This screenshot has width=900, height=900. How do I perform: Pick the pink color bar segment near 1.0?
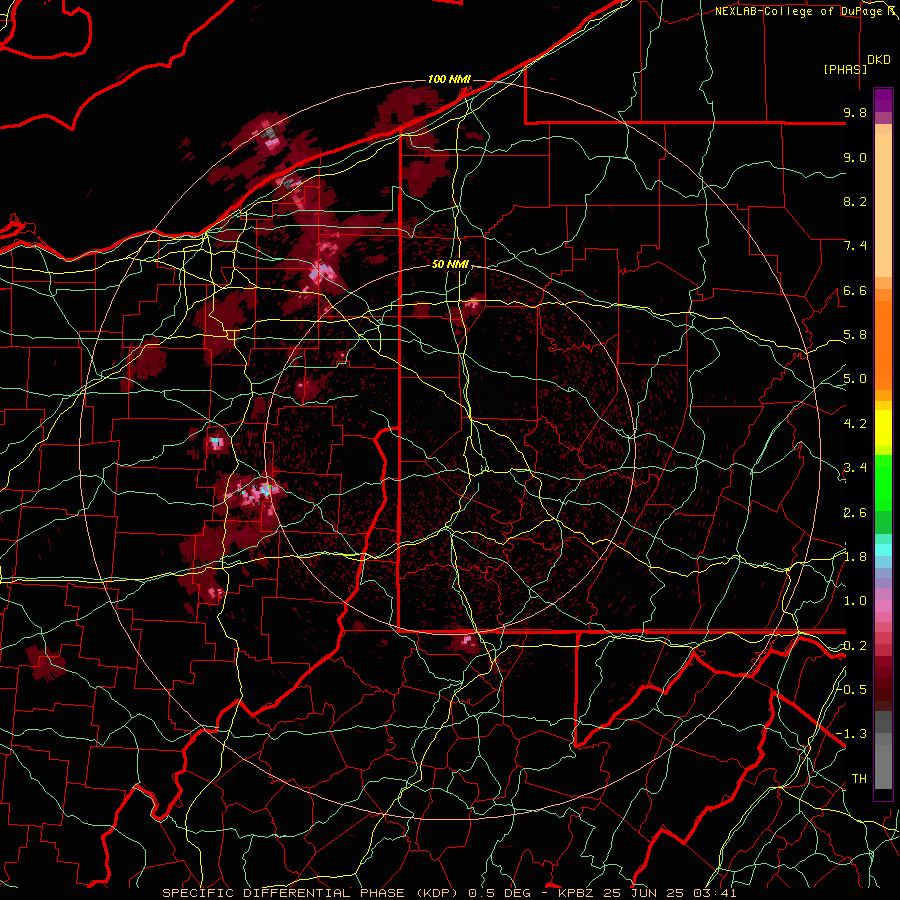coord(883,606)
